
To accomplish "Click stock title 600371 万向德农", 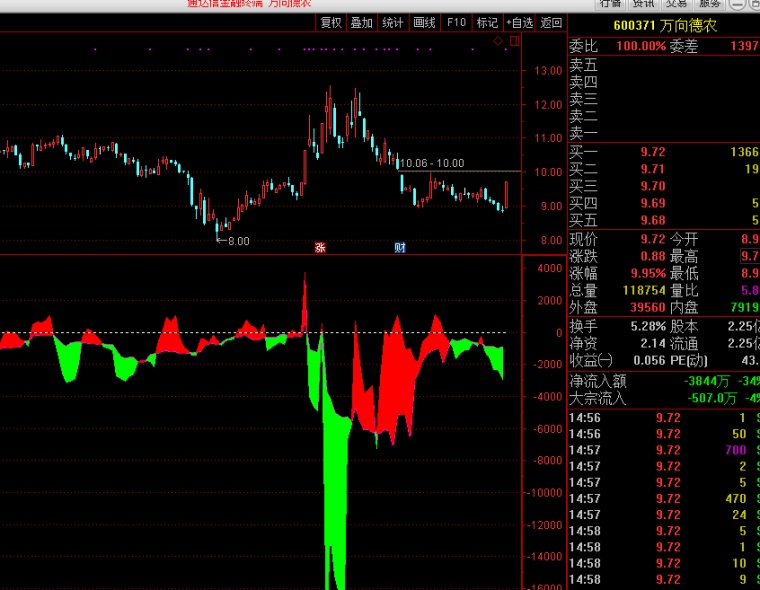I will pyautogui.click(x=665, y=26).
